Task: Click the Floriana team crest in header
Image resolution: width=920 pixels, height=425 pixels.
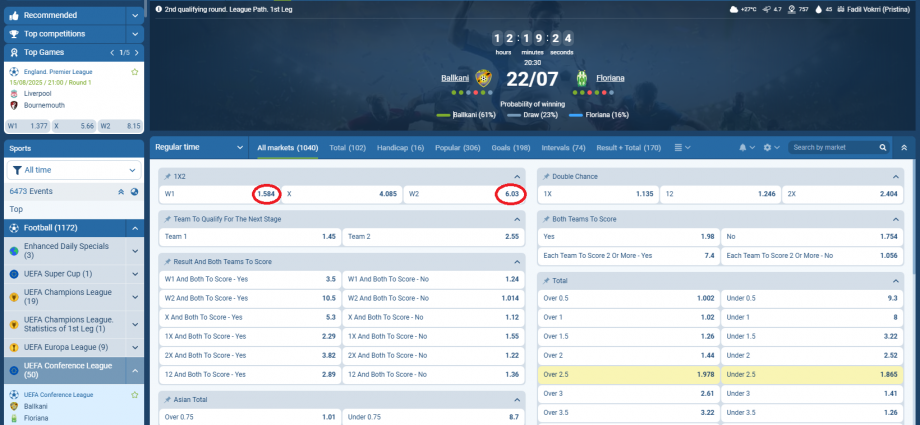Action: [x=581, y=78]
